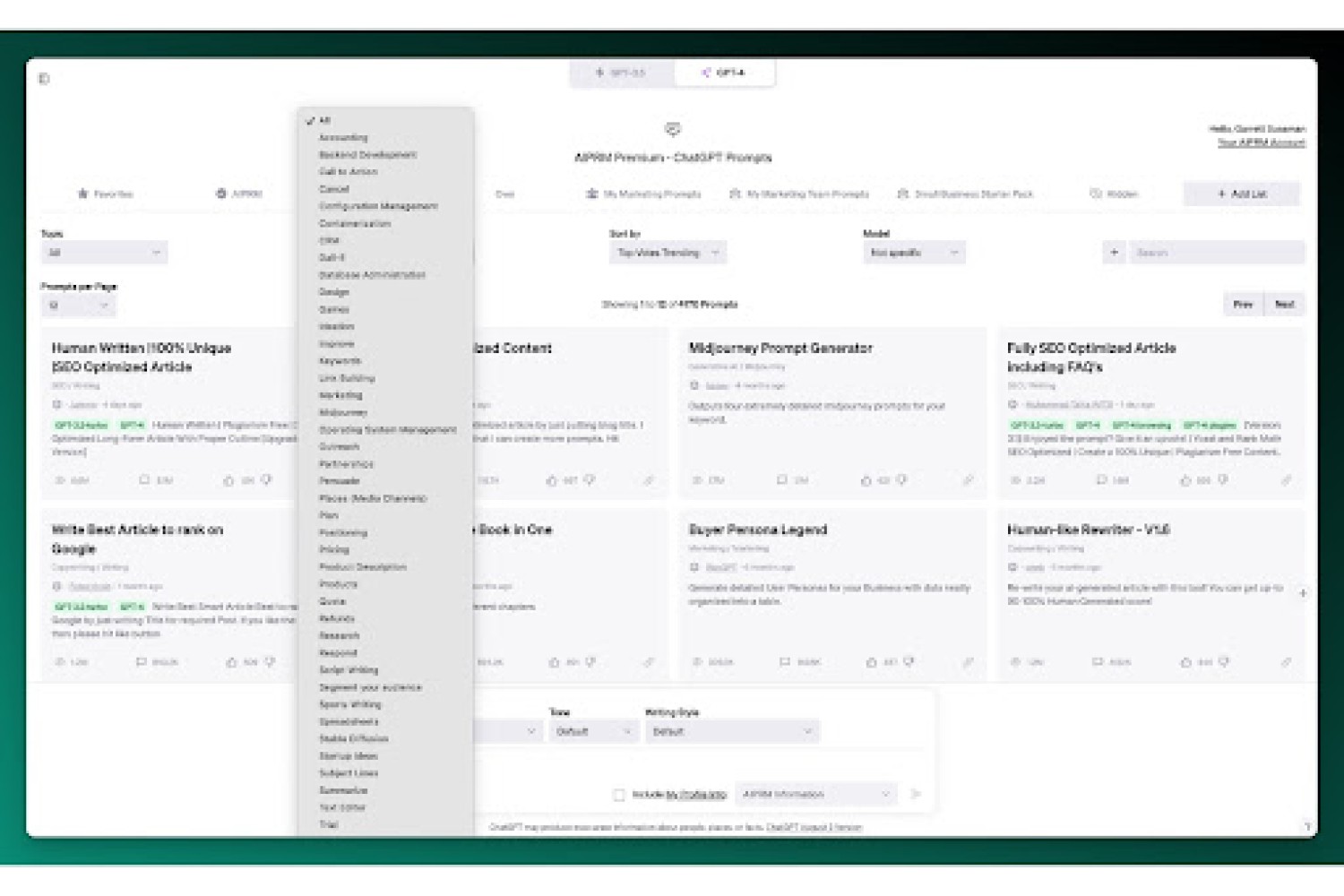Click the Add List button
1344x896 pixels.
pyautogui.click(x=1241, y=194)
